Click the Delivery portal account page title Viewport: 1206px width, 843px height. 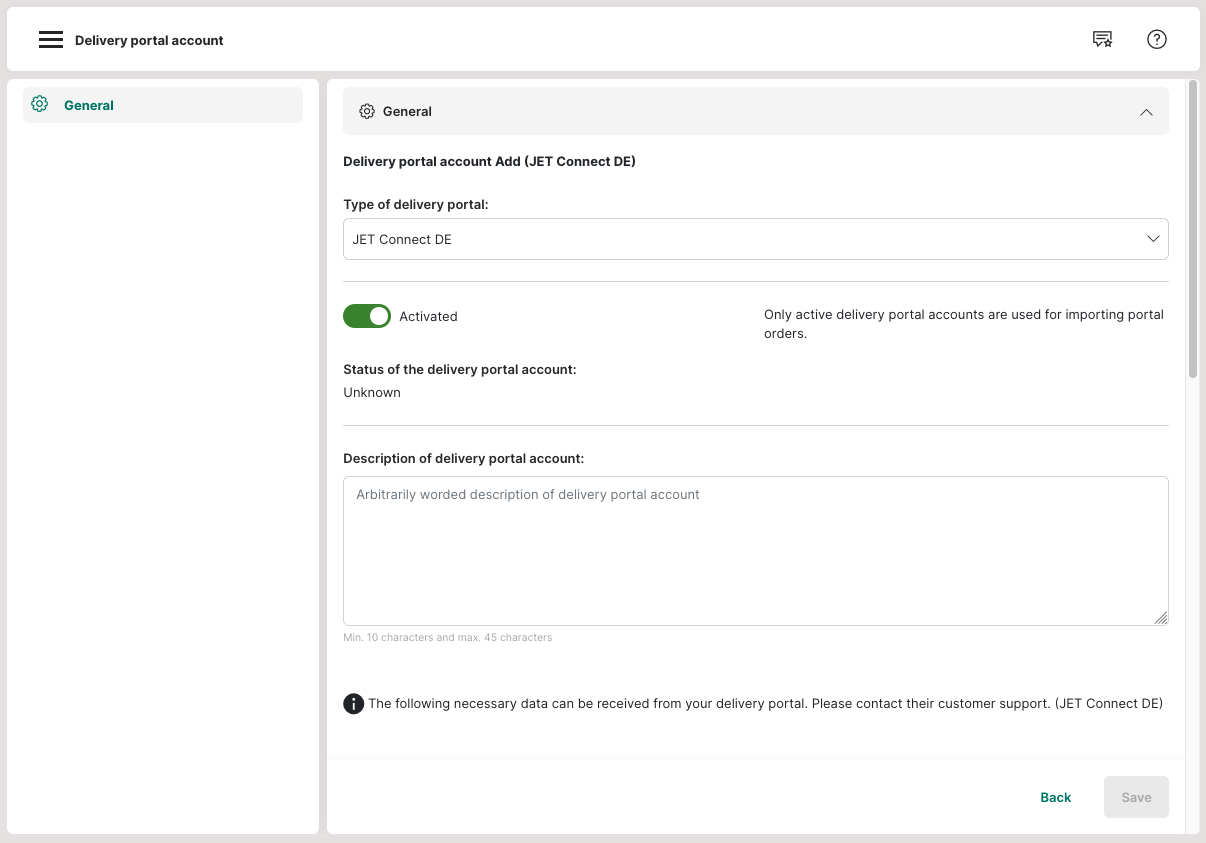(149, 41)
